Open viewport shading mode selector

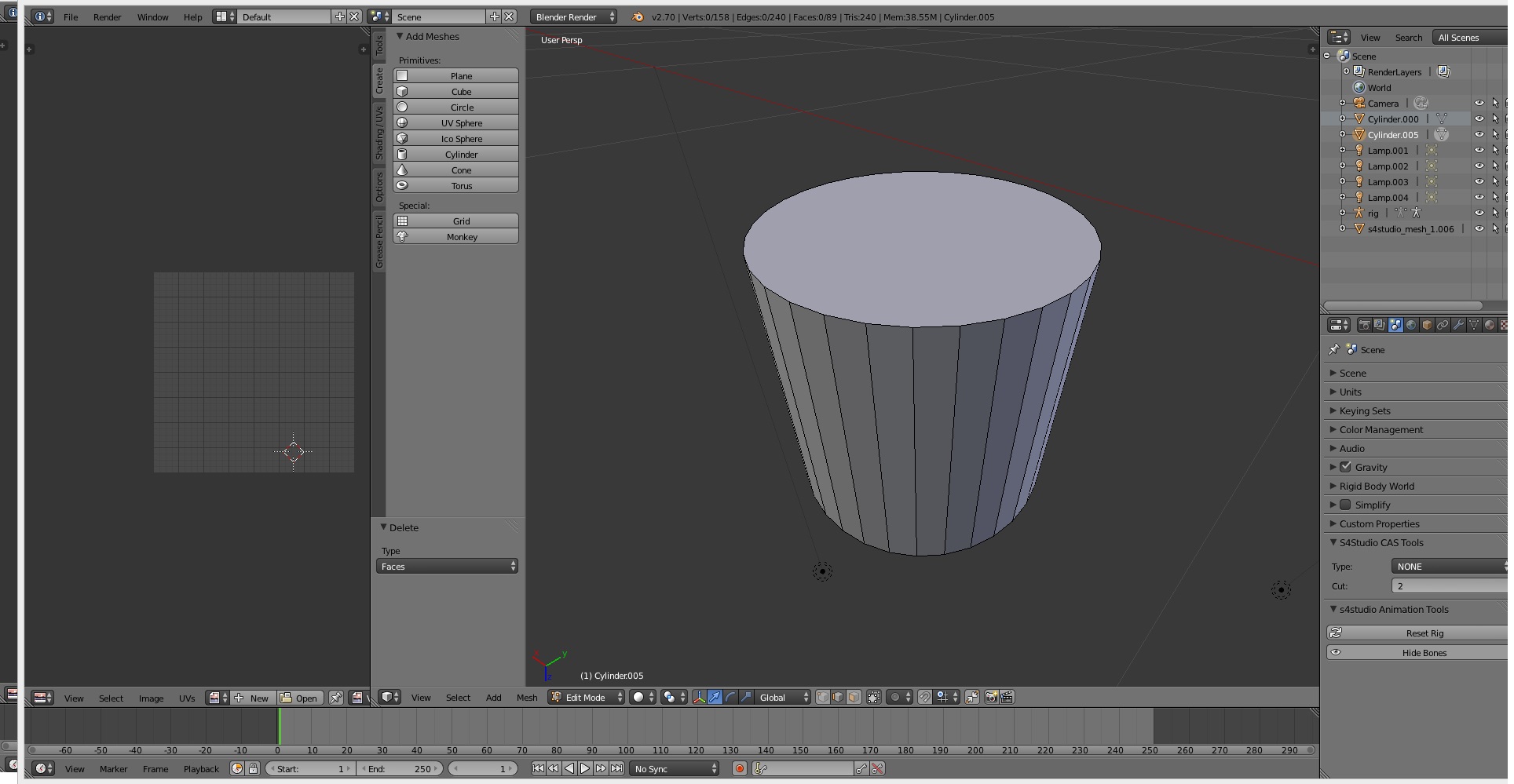click(642, 698)
